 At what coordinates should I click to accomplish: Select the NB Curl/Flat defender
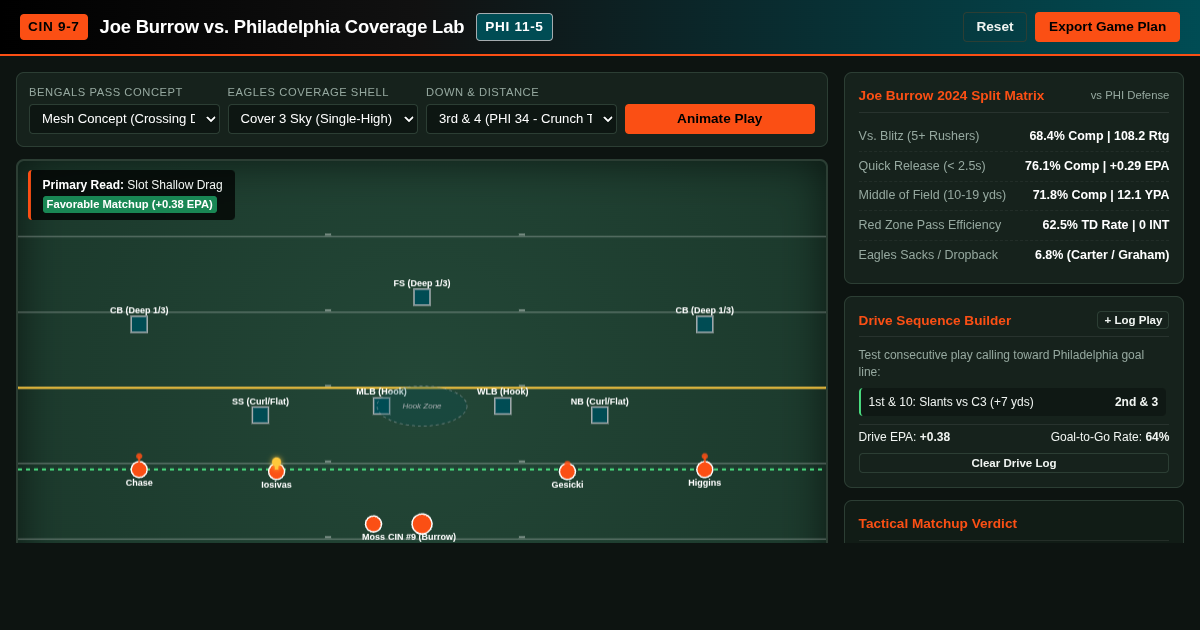tap(599, 415)
